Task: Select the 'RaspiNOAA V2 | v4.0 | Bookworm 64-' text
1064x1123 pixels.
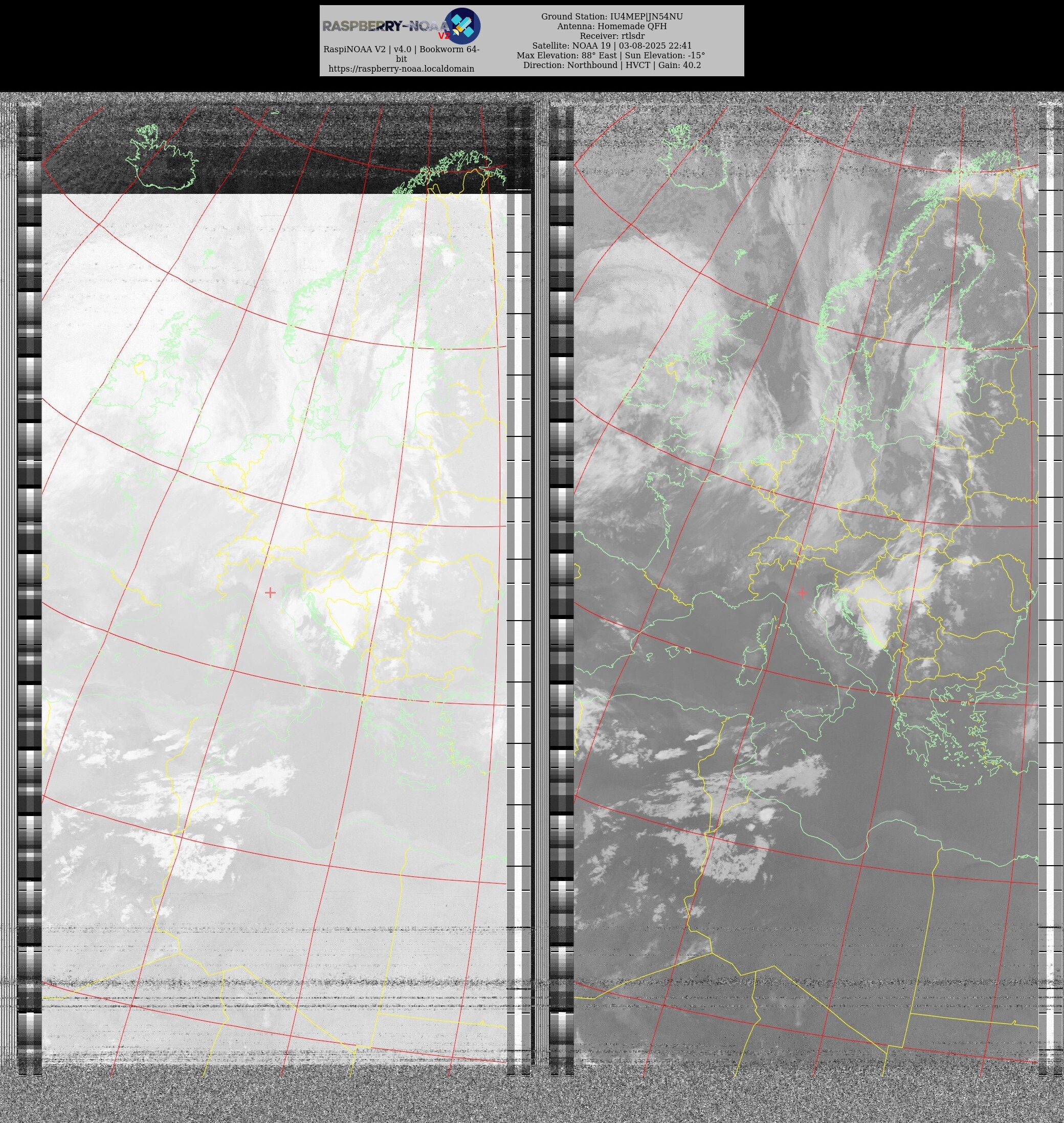Action: (x=401, y=49)
